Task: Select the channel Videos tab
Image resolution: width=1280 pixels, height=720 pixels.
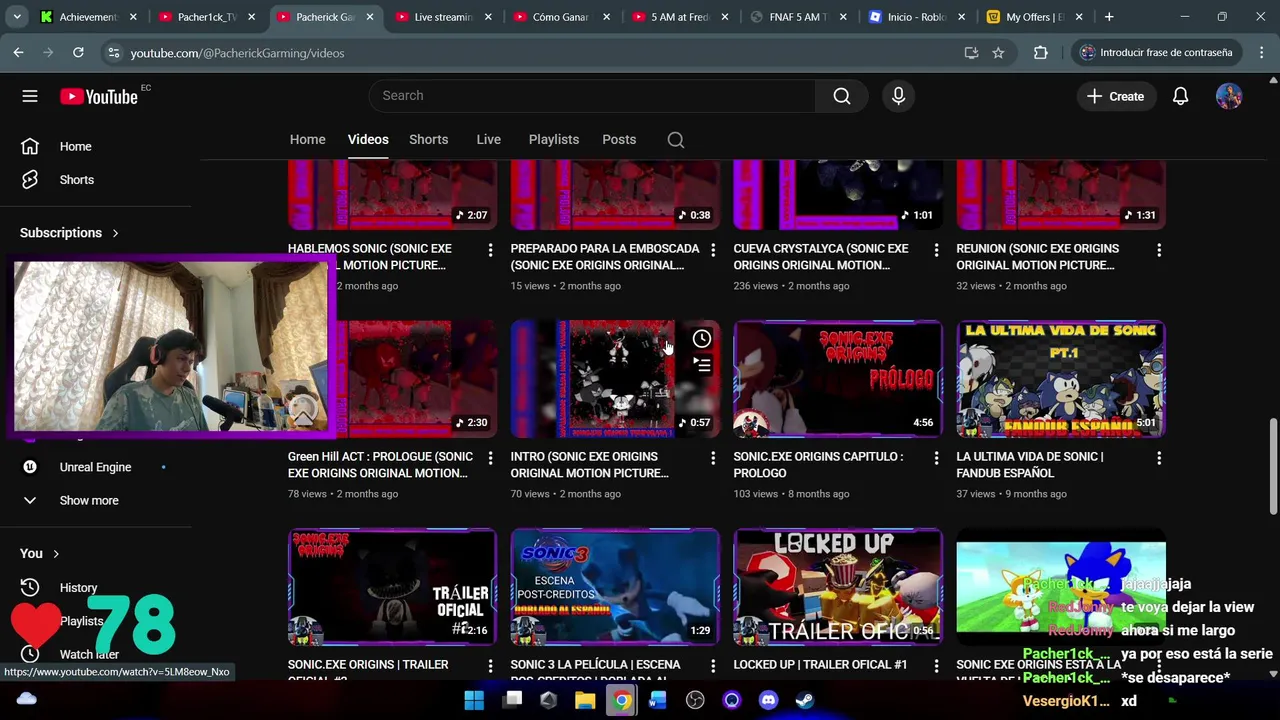Action: [x=368, y=139]
